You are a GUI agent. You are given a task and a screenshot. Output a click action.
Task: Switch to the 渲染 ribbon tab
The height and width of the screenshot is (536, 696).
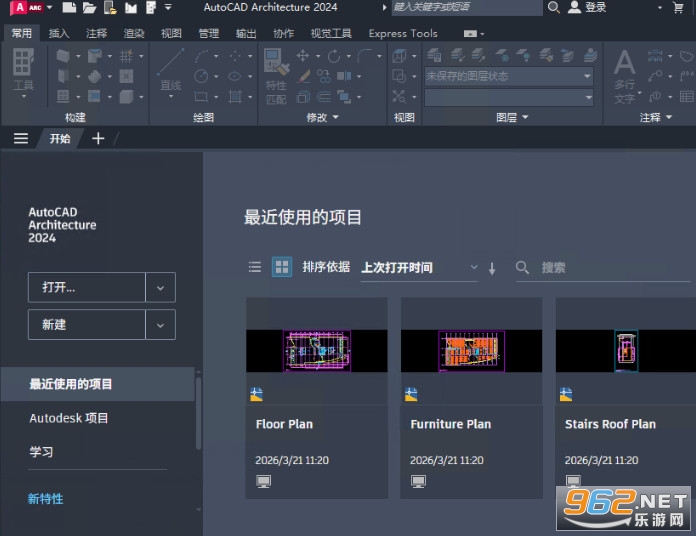click(134, 33)
